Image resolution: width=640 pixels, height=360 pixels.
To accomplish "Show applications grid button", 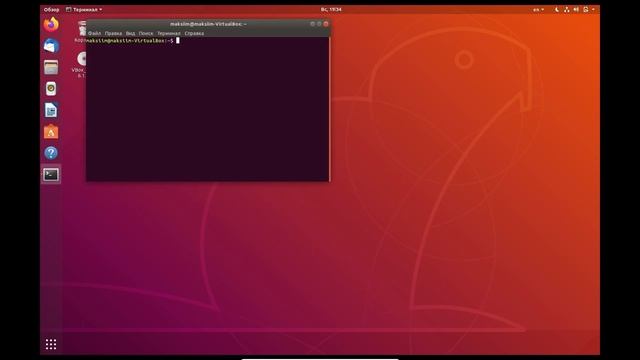I will 51,344.
